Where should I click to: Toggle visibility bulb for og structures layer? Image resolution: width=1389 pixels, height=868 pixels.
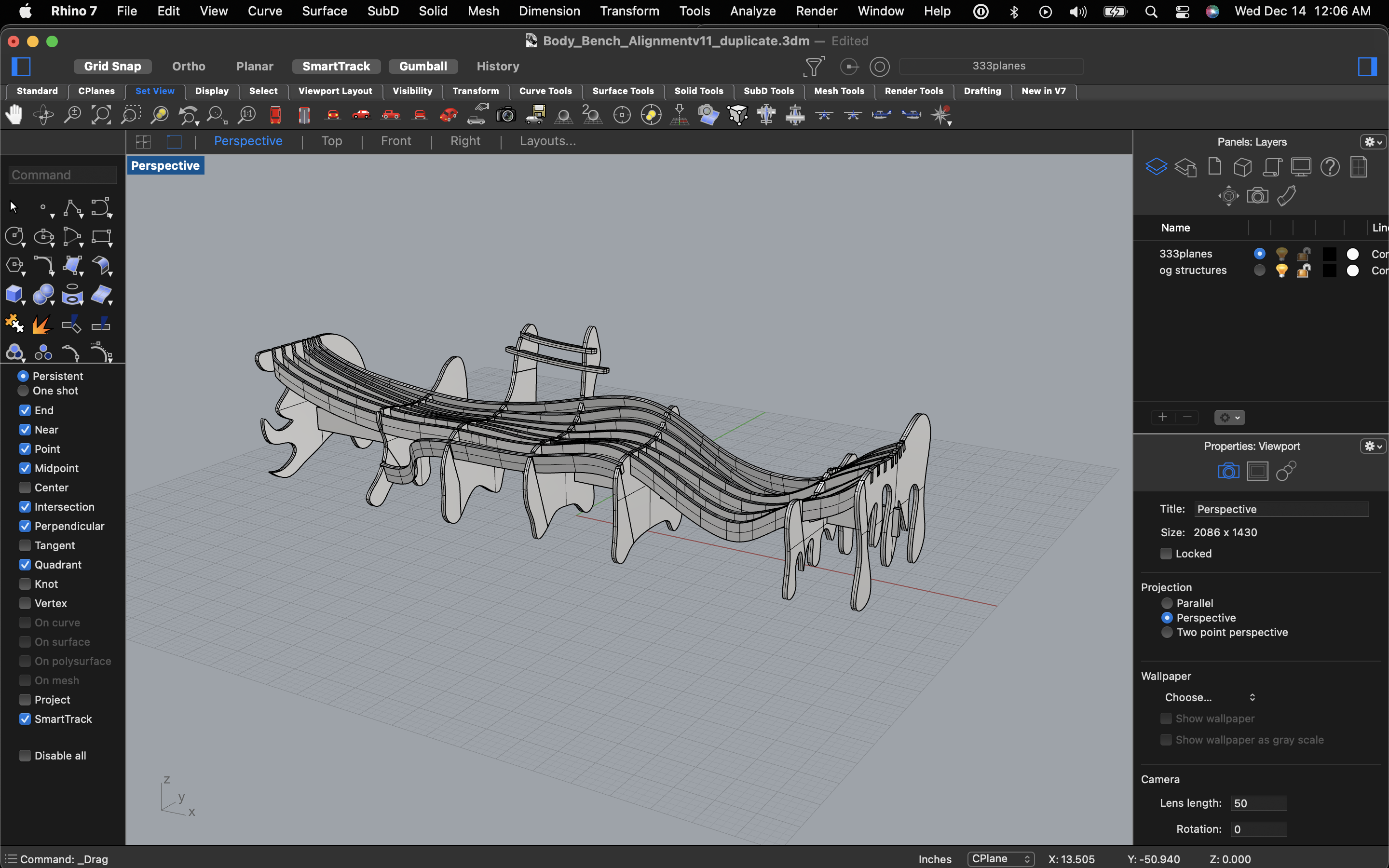1281,271
